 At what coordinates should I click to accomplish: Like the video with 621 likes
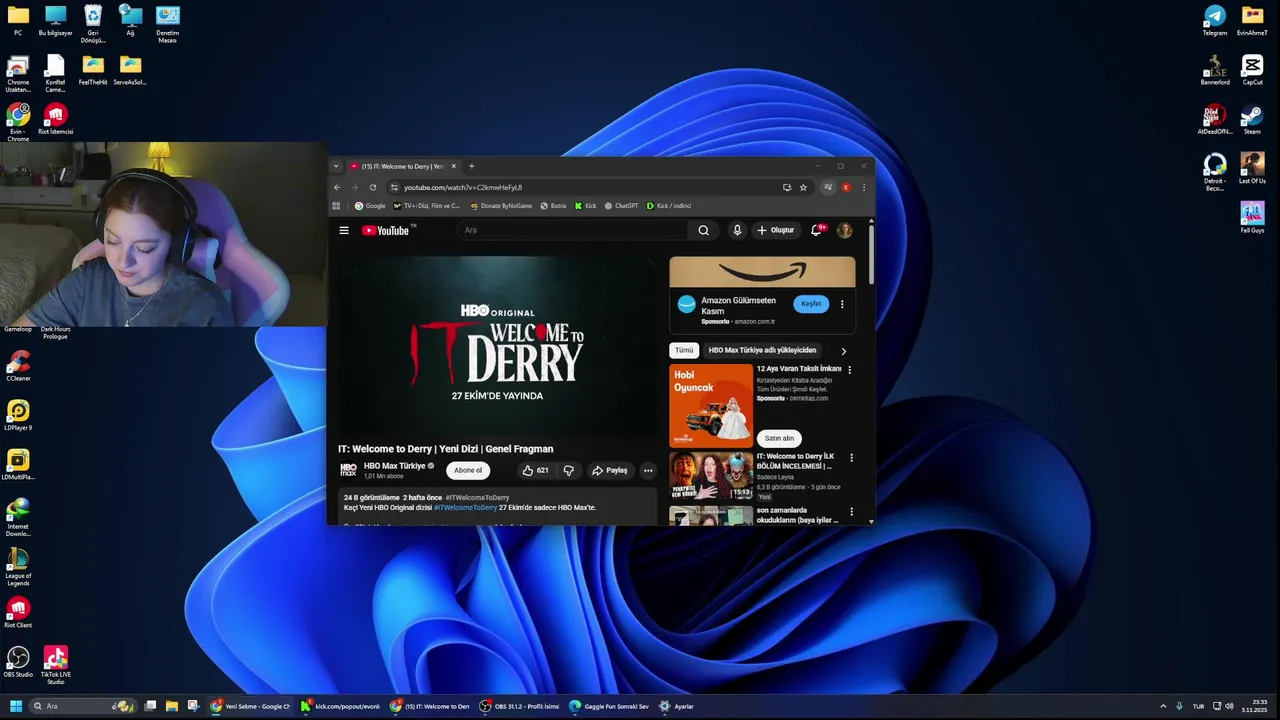click(x=536, y=470)
